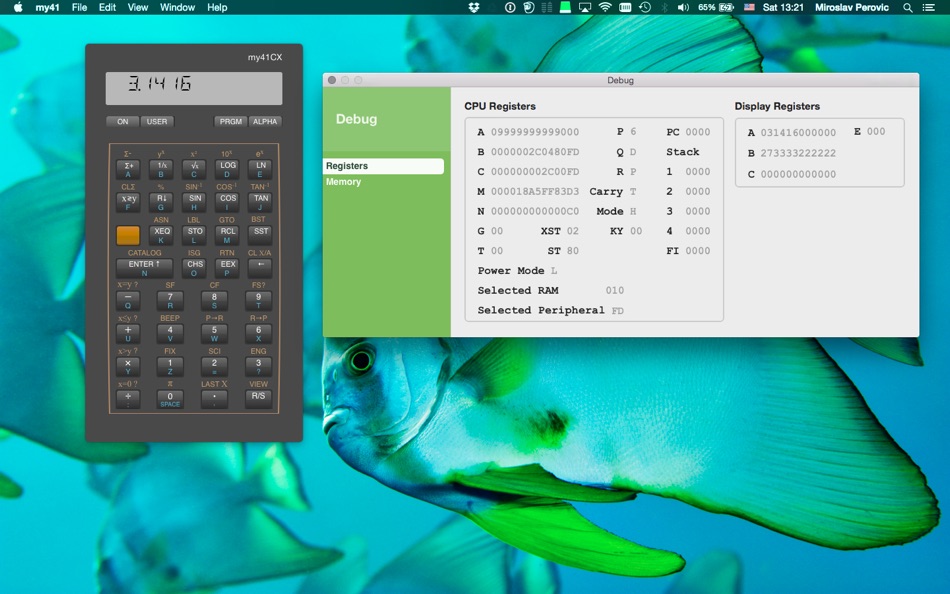Image resolution: width=950 pixels, height=594 pixels.
Task: Click the RCL key
Action: point(228,235)
